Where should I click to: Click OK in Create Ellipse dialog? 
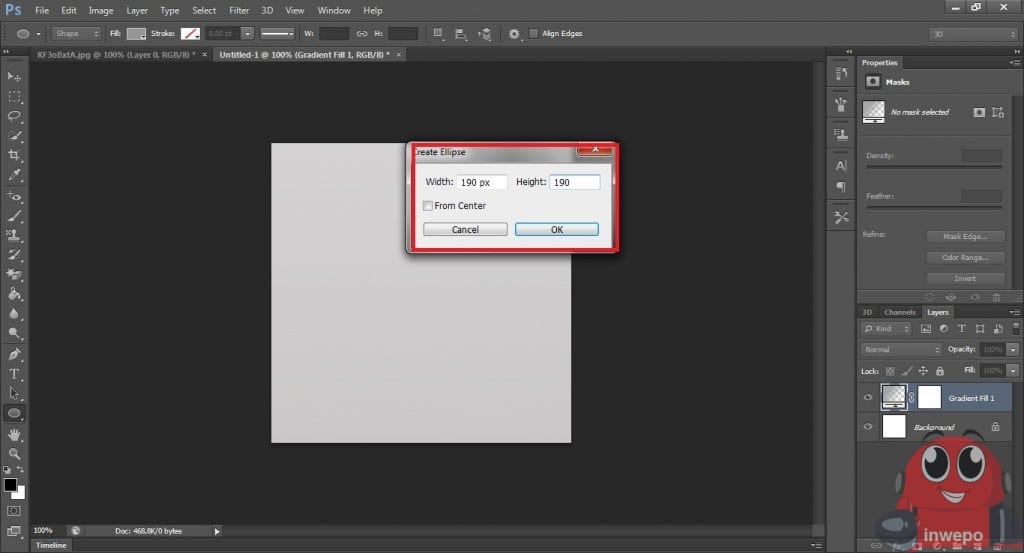(x=556, y=229)
